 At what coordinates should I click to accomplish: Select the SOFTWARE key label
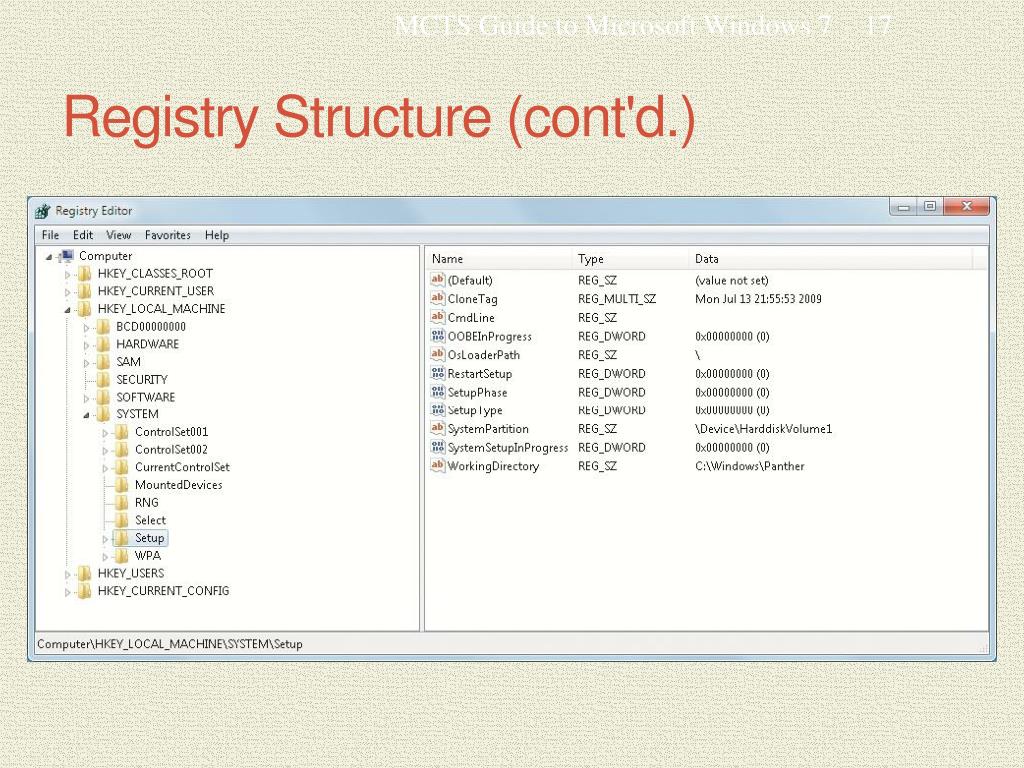click(x=146, y=397)
